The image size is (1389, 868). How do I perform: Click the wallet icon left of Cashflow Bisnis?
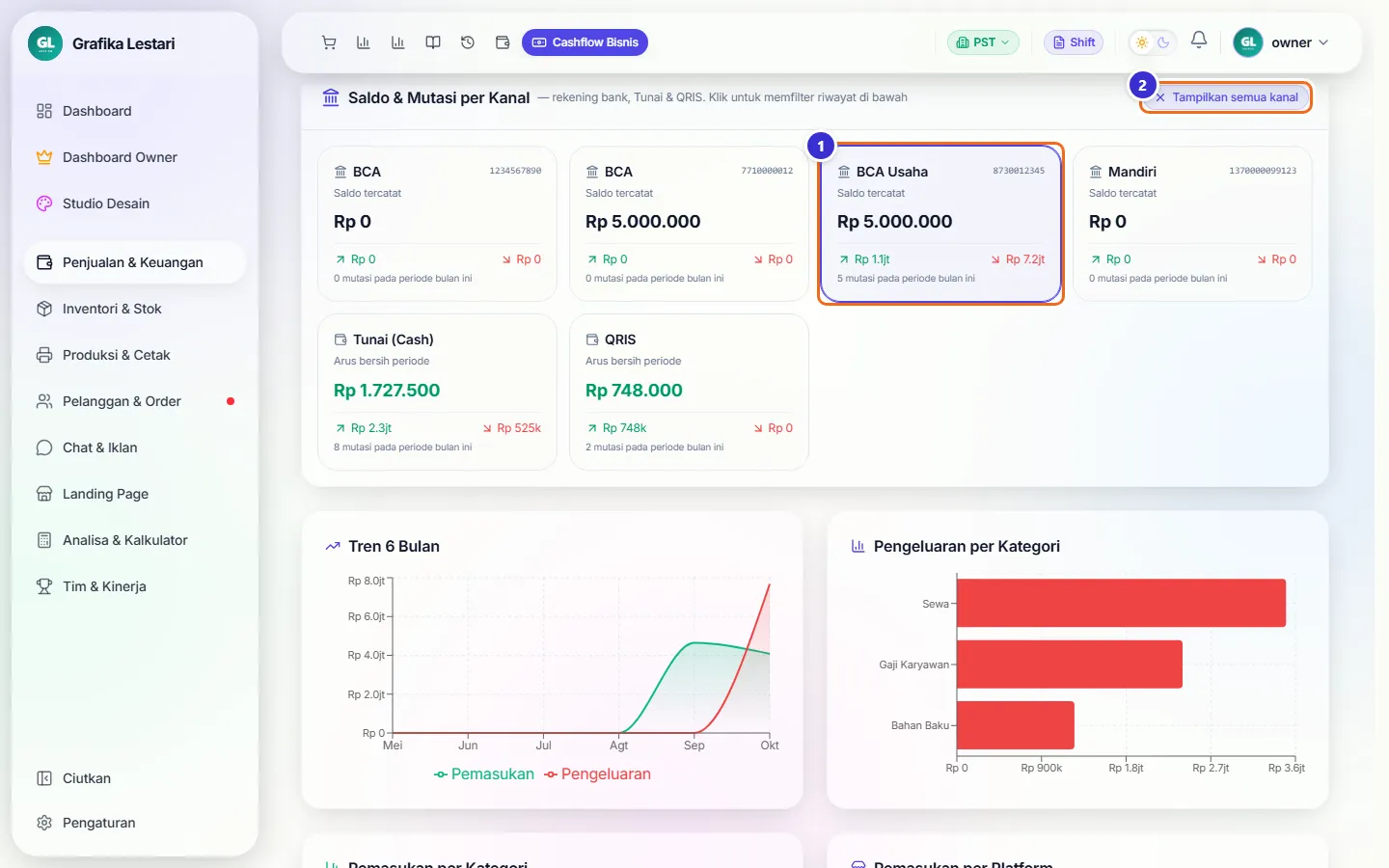point(503,42)
